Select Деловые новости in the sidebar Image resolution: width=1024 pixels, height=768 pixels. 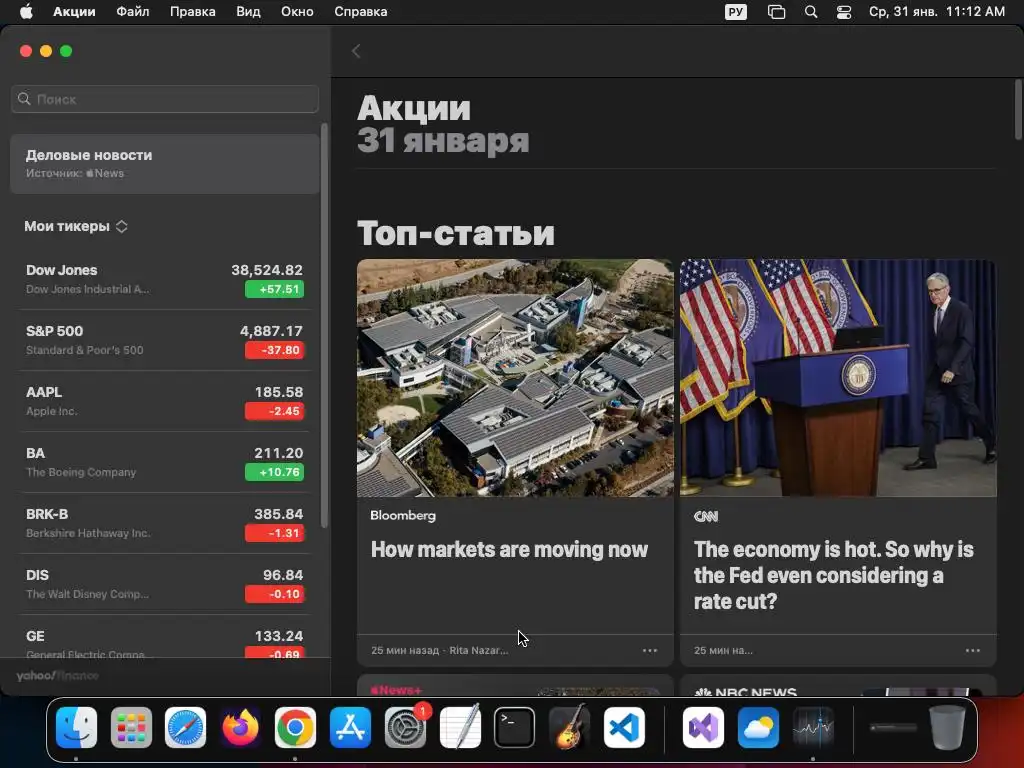click(165, 164)
